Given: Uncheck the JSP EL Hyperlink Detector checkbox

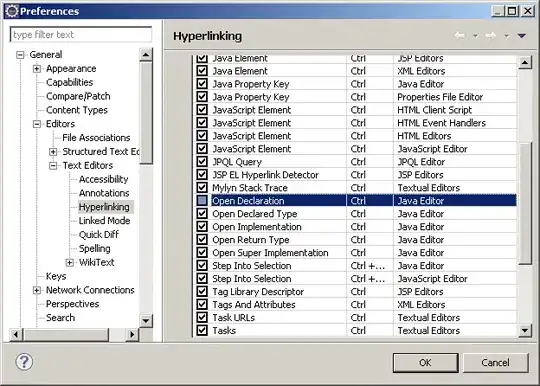Looking at the screenshot, I should point(202,175).
